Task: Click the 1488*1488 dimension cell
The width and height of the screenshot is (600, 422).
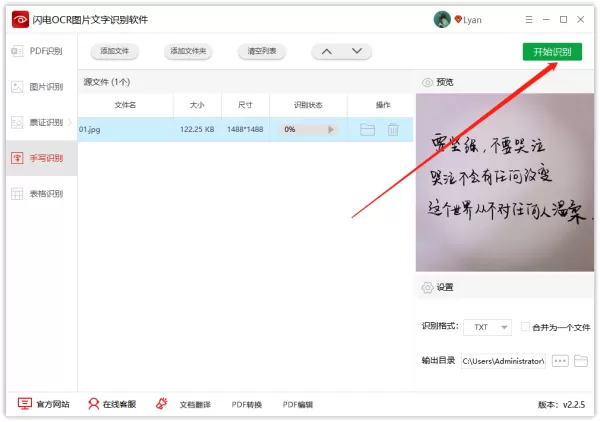Action: click(x=245, y=129)
